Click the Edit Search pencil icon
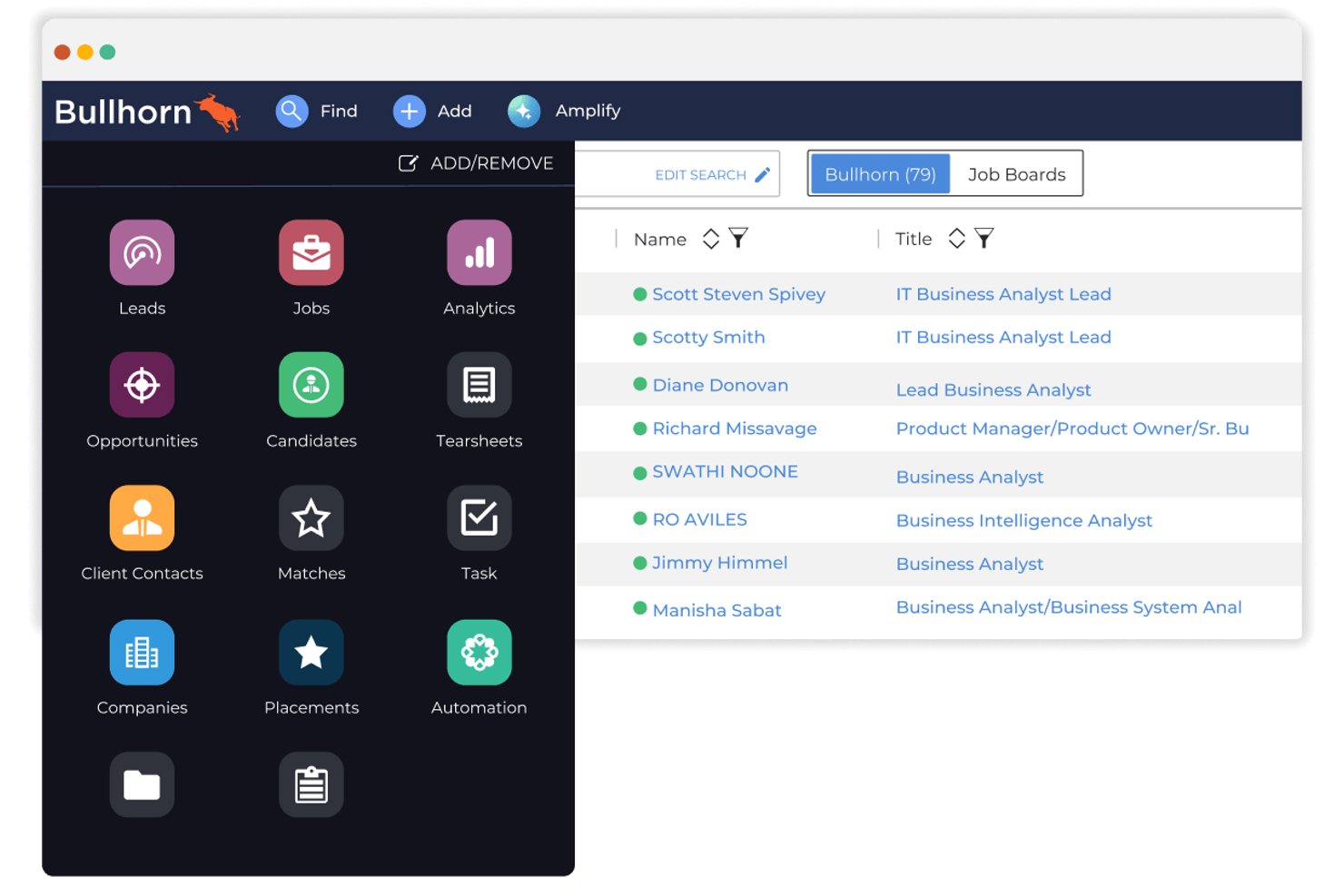 click(762, 174)
